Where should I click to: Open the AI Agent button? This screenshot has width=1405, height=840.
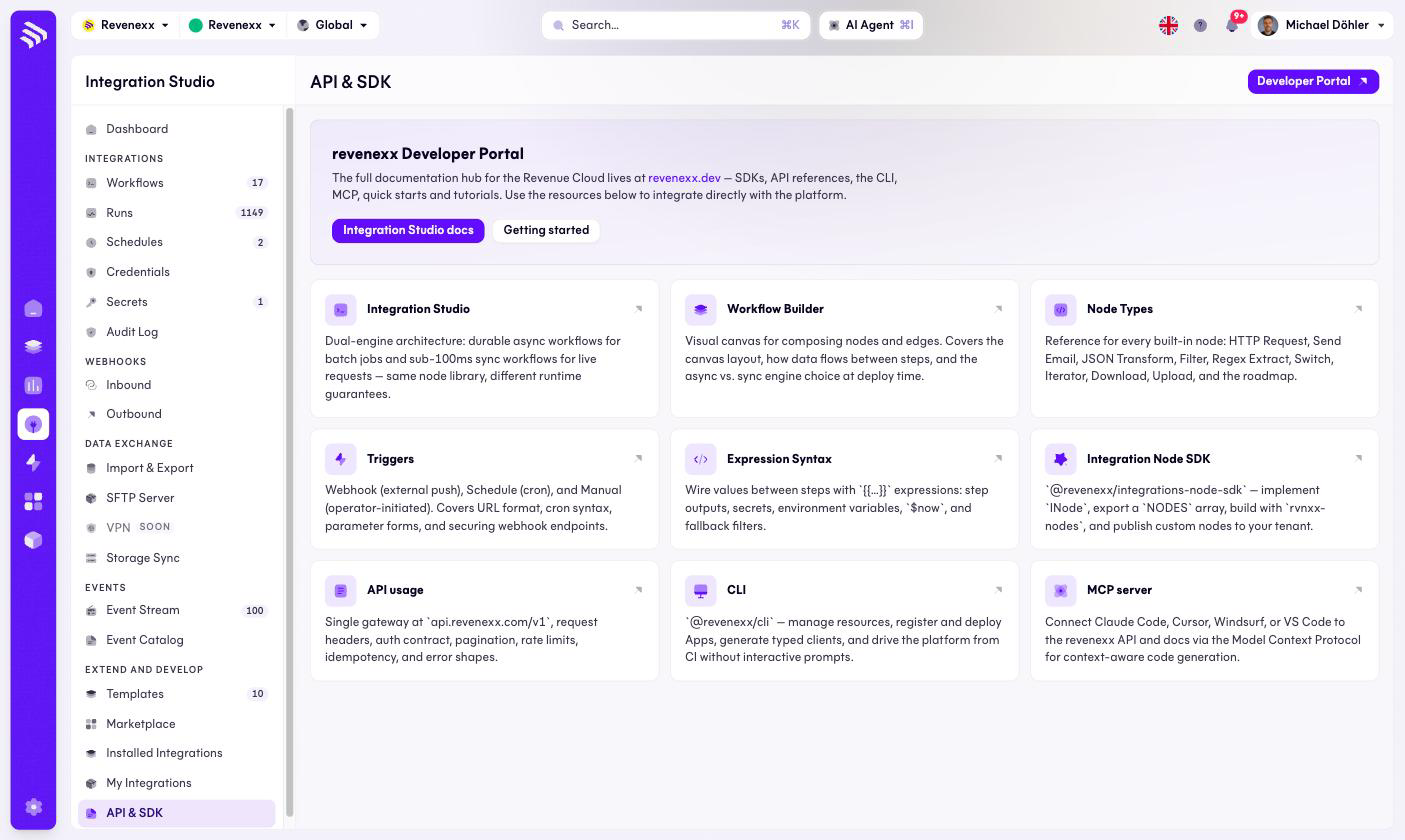871,25
